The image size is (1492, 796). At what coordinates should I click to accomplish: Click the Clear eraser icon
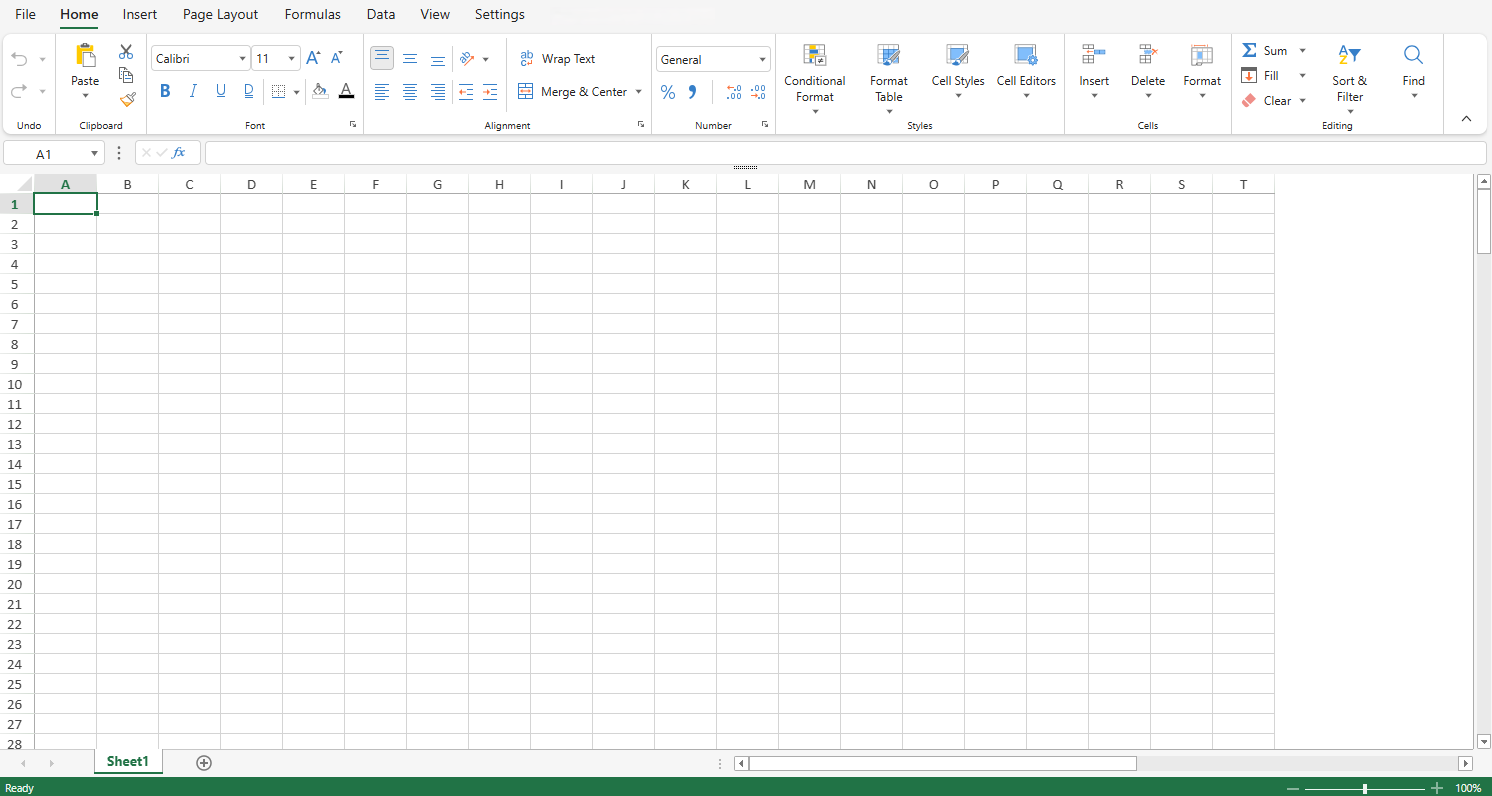point(1249,100)
